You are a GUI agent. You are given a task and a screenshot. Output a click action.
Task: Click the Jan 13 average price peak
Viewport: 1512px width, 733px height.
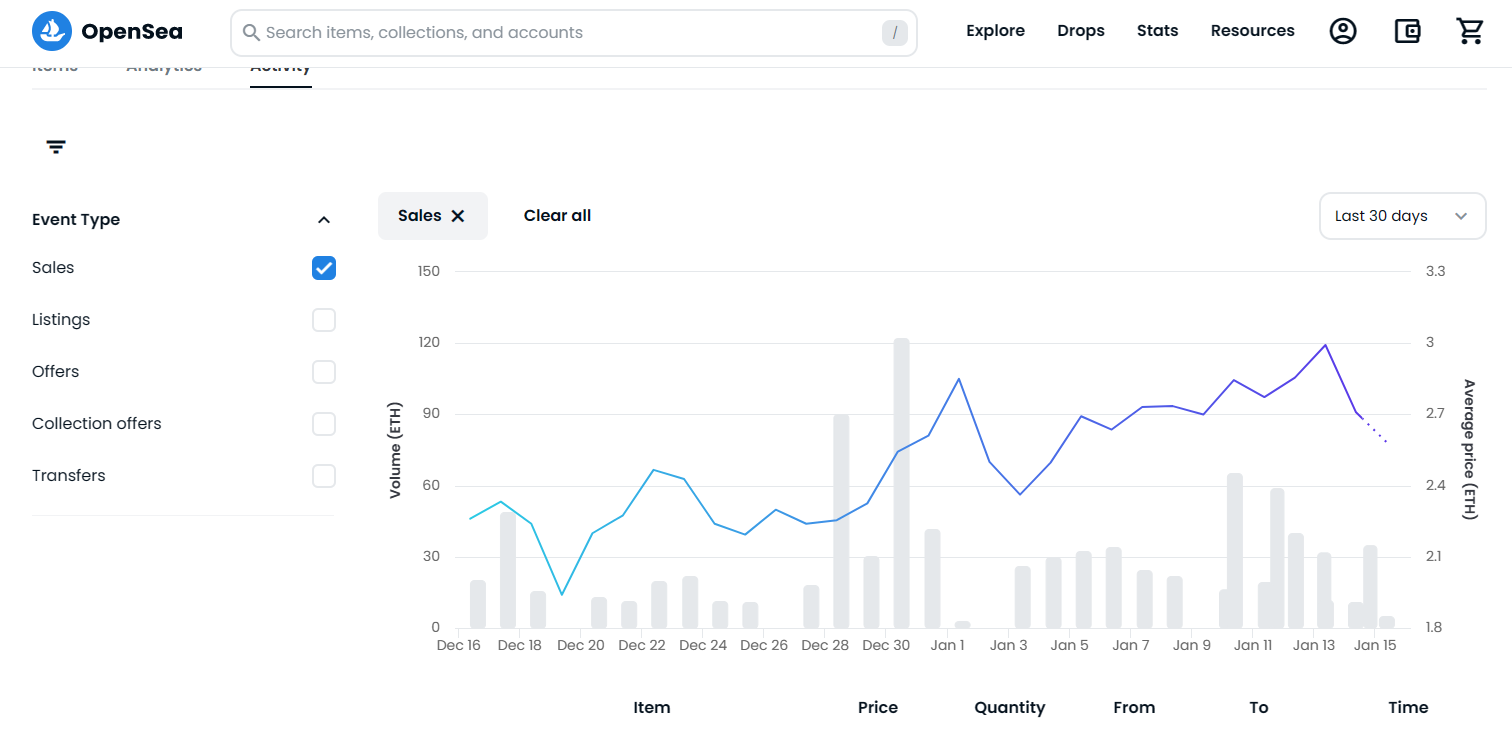(x=1325, y=345)
